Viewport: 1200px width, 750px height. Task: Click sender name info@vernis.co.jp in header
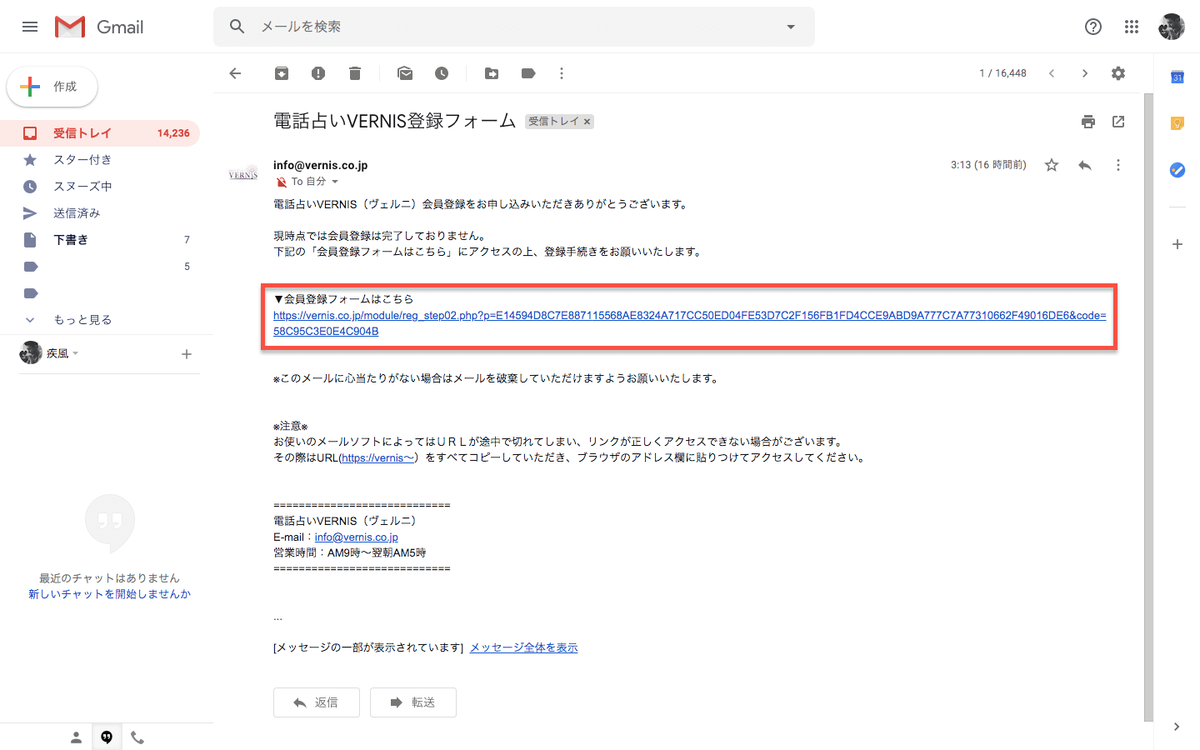click(x=320, y=165)
